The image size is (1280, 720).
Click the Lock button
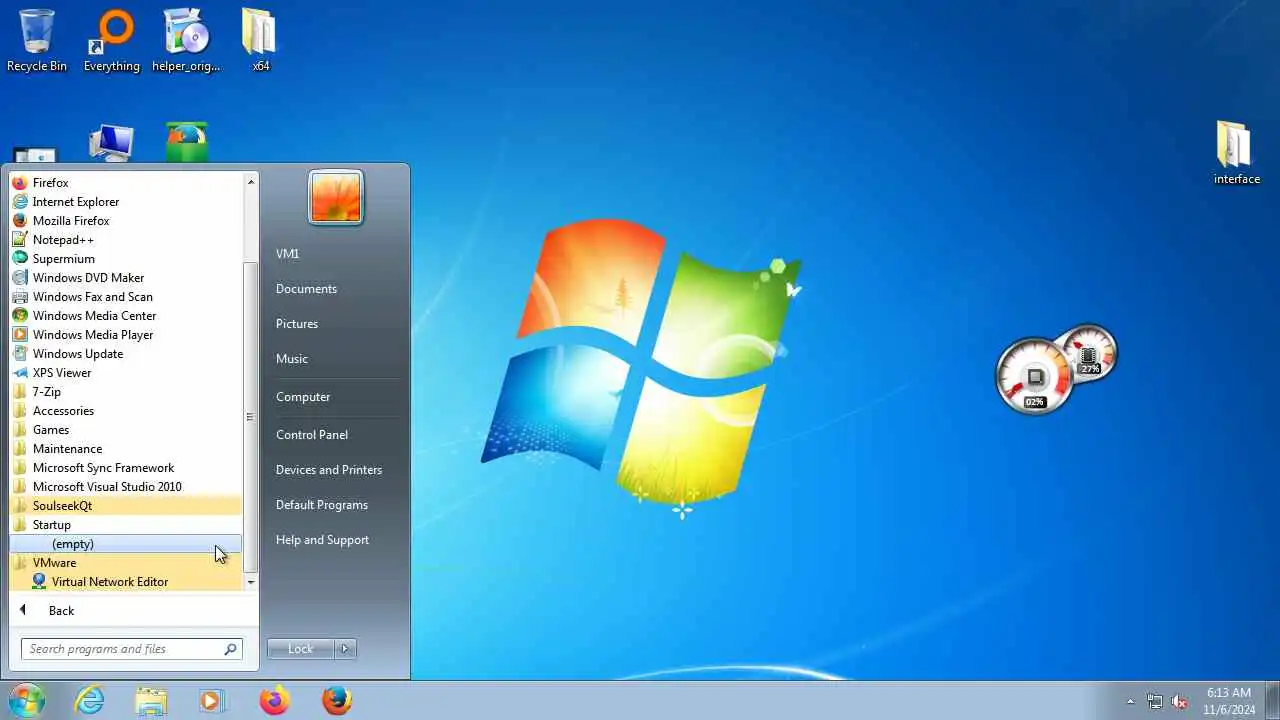tap(301, 649)
